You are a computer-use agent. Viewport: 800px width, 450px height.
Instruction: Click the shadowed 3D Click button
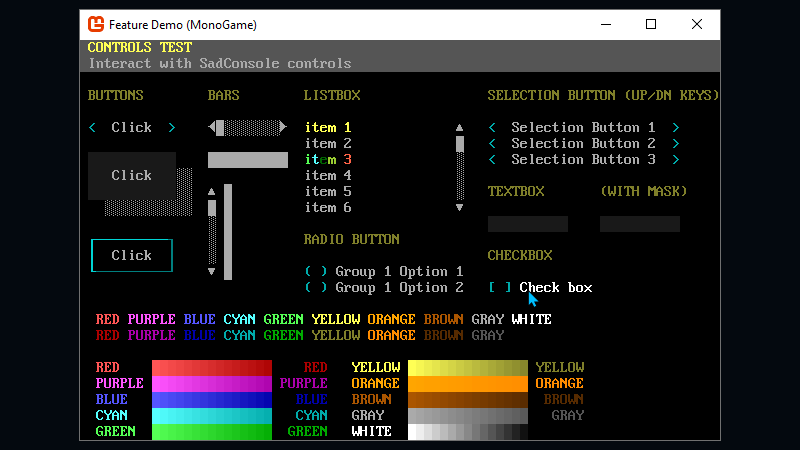[x=132, y=176]
